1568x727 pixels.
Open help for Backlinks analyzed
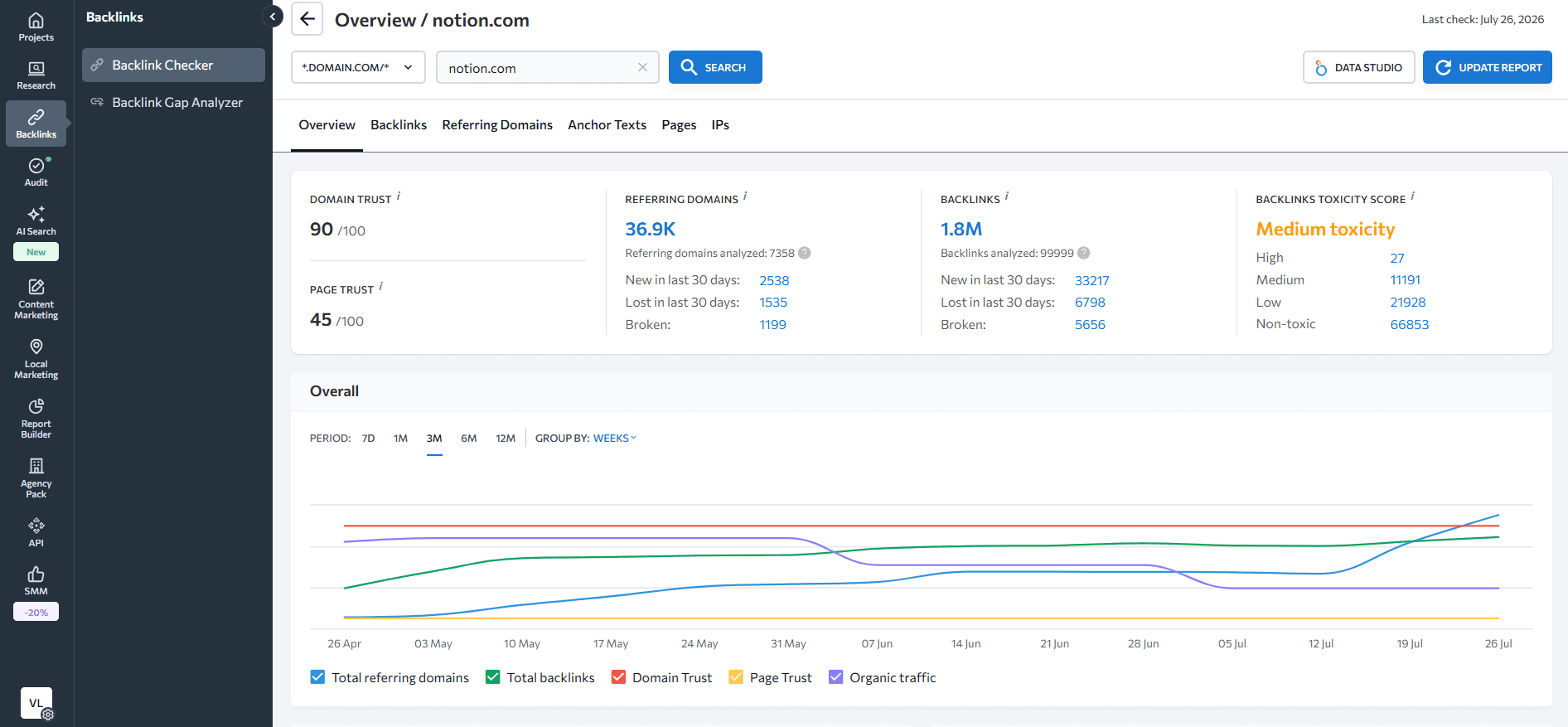pos(1084,253)
